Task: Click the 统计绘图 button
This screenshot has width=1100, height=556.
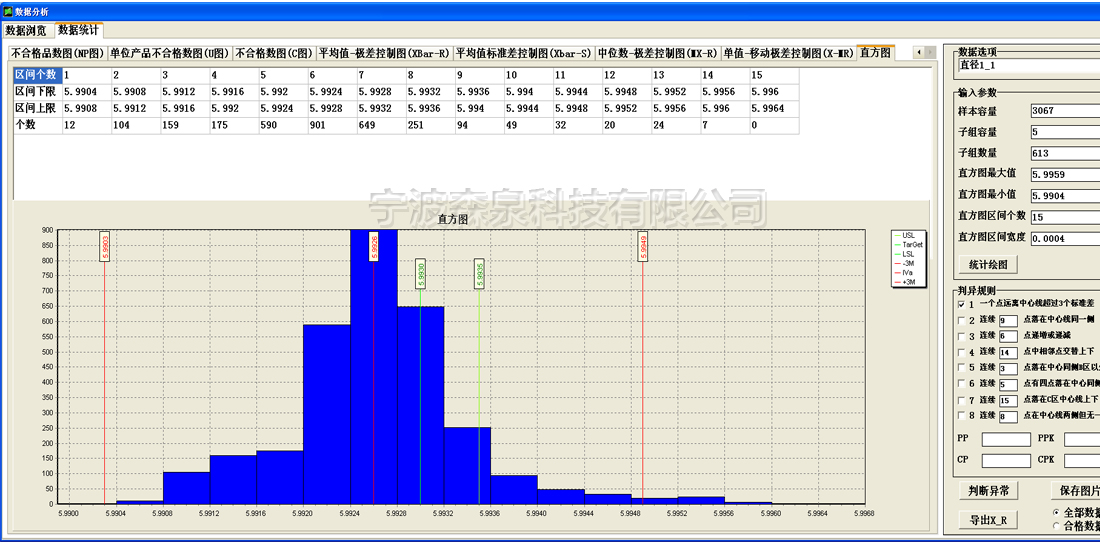Action: tap(987, 265)
